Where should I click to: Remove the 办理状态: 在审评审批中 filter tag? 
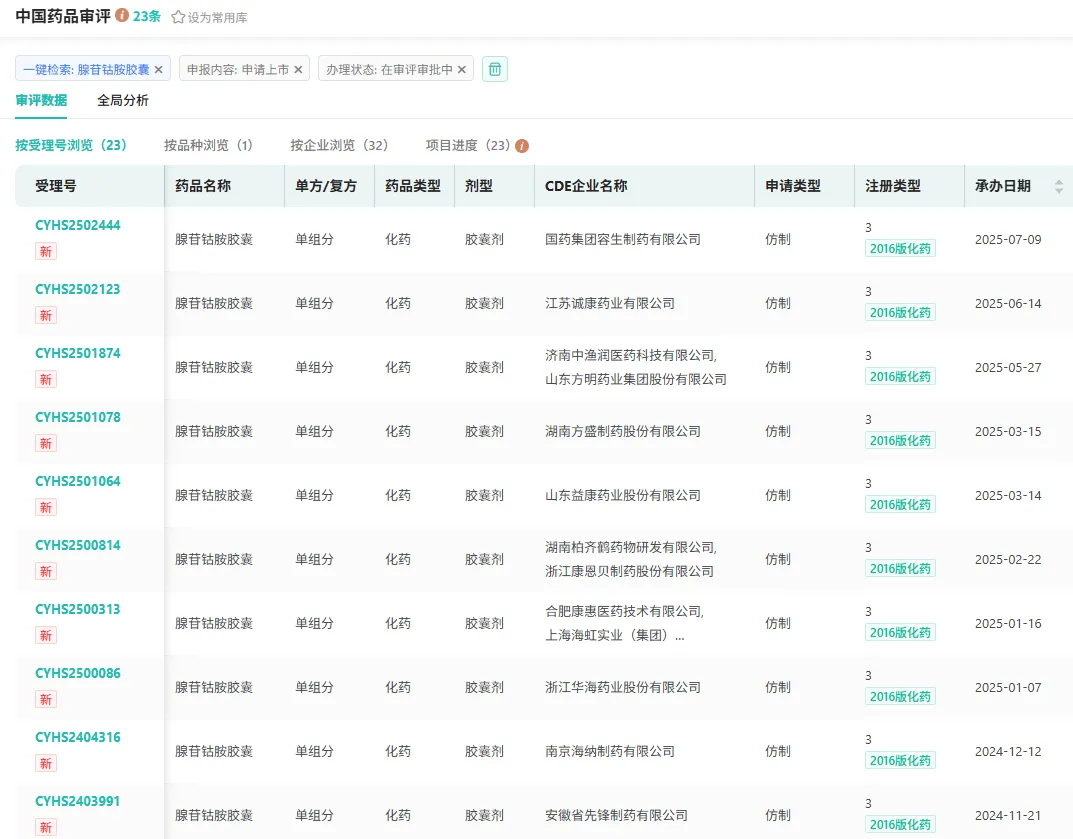pyautogui.click(x=462, y=70)
